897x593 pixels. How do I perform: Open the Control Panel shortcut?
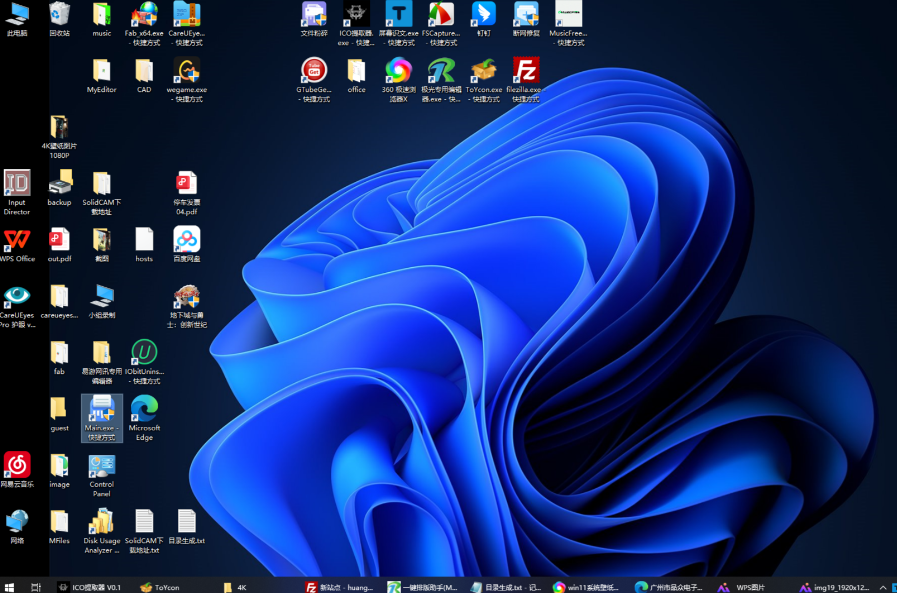101,467
